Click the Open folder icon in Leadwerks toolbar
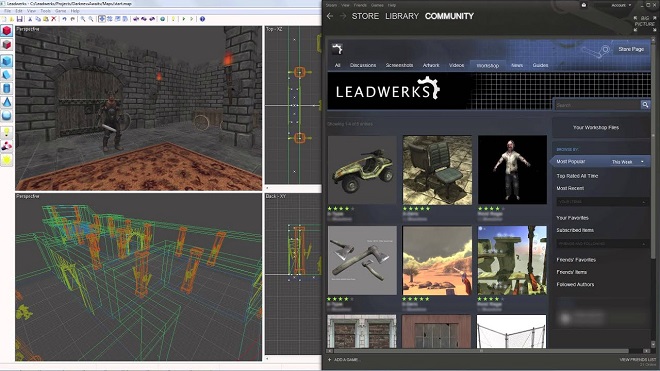 pyautogui.click(x=11, y=19)
